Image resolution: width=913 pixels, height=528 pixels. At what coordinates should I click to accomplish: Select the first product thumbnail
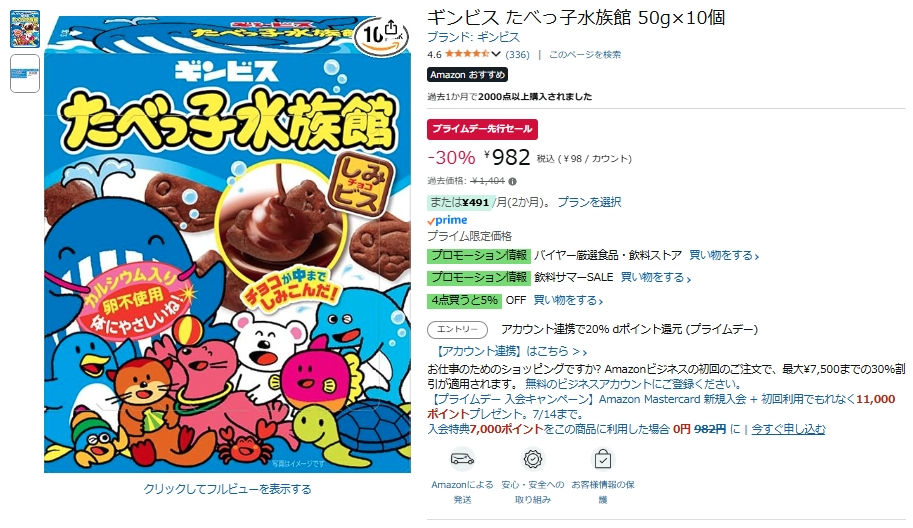tap(25, 29)
